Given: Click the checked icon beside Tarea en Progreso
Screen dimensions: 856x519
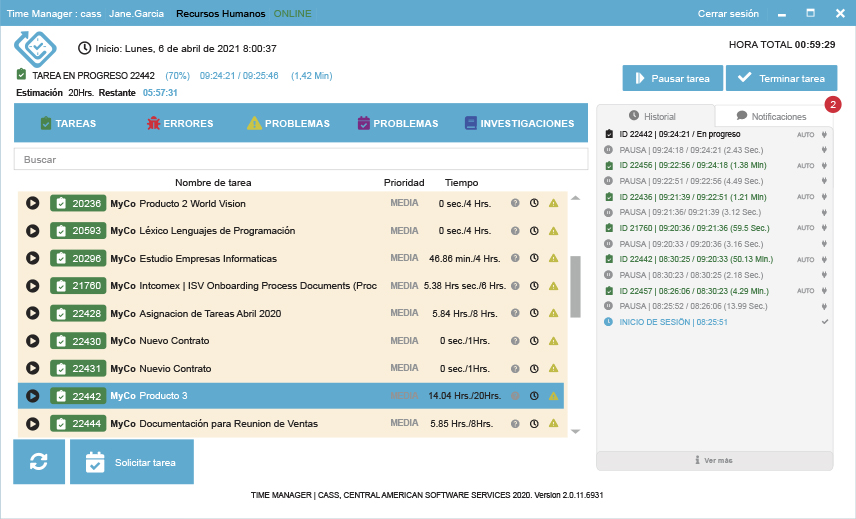Looking at the screenshot, I should click(21, 75).
